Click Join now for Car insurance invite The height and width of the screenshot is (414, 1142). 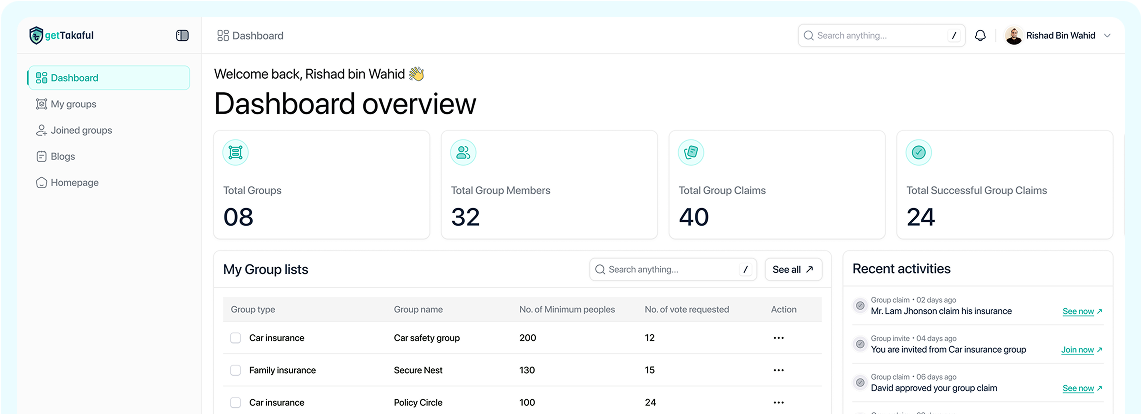click(x=1082, y=350)
